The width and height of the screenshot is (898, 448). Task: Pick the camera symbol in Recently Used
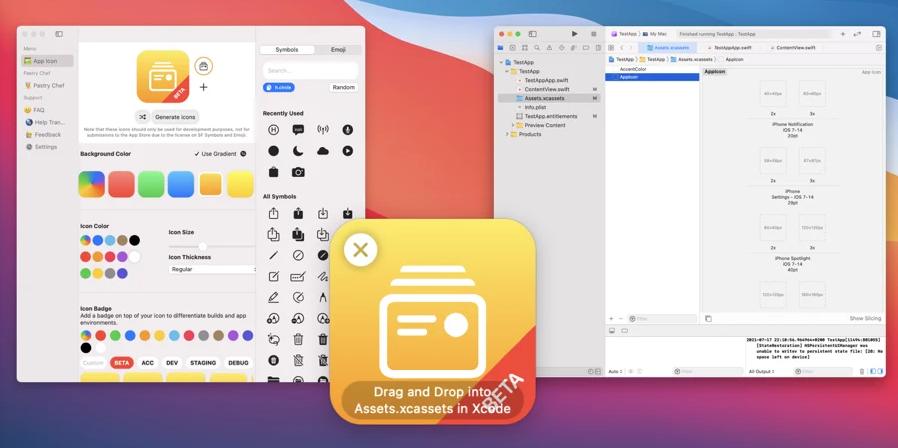298,172
